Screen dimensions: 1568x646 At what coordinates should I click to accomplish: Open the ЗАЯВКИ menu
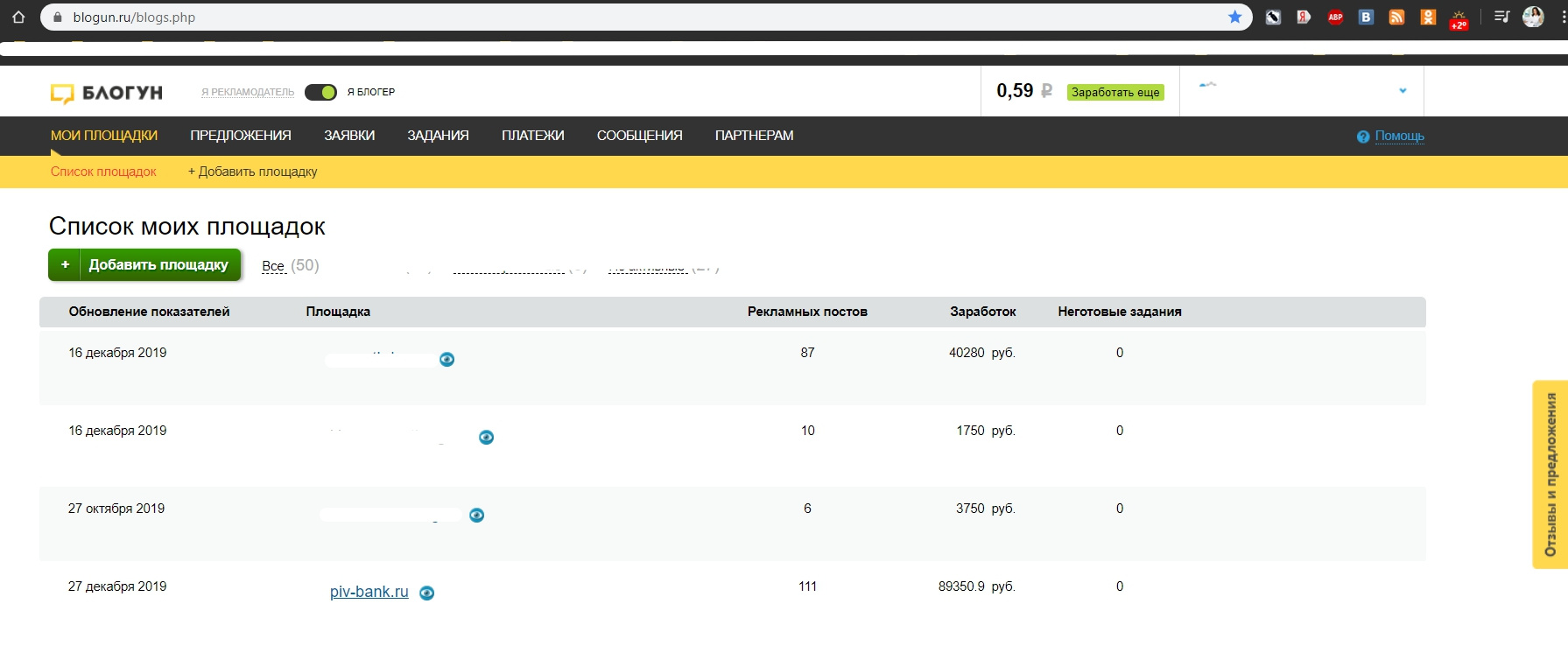[349, 136]
